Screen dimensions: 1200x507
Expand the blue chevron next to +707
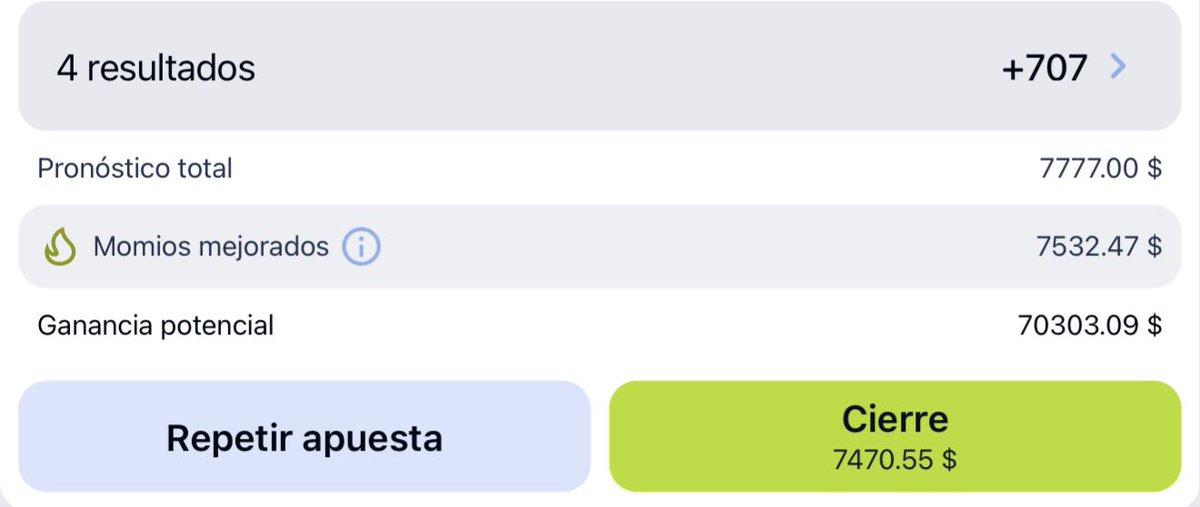[x=1118, y=67]
